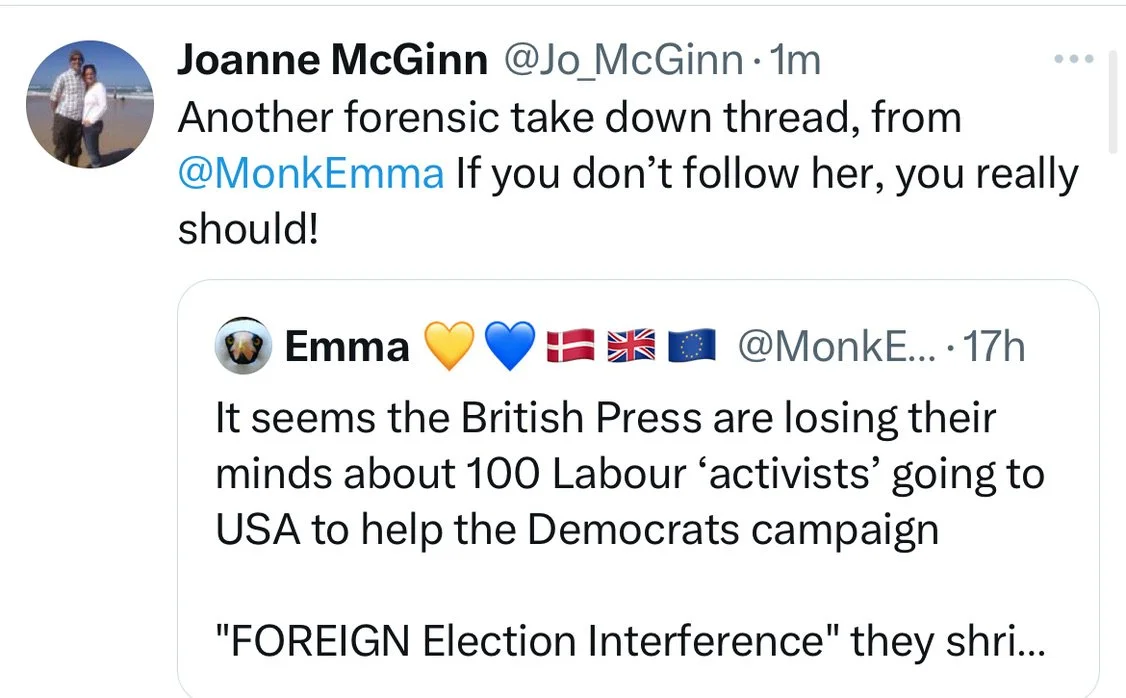This screenshot has width=1126, height=698.
Task: Click the yellow heart emoji beside Emma
Action: (x=448, y=347)
